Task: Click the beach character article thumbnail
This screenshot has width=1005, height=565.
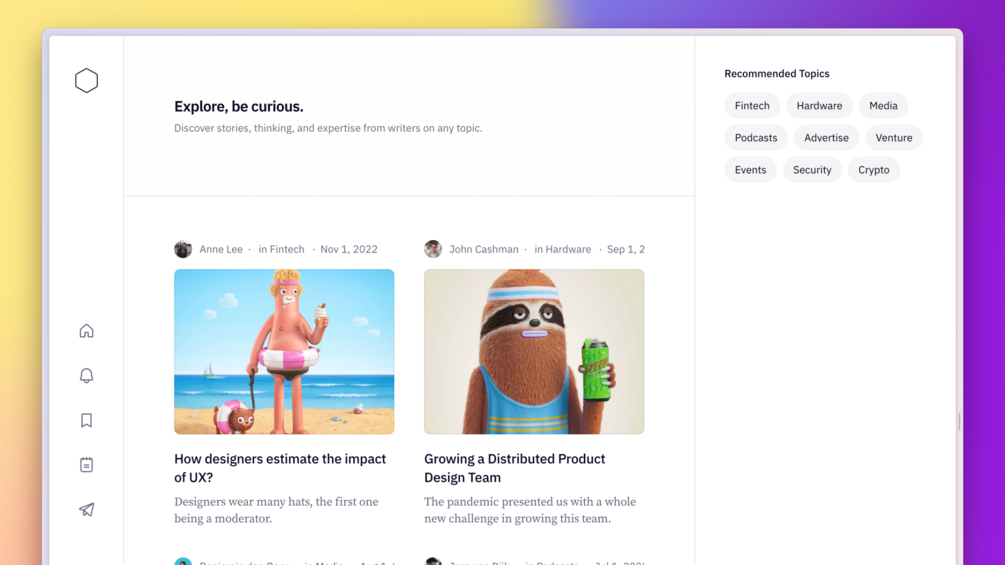Action: (284, 352)
